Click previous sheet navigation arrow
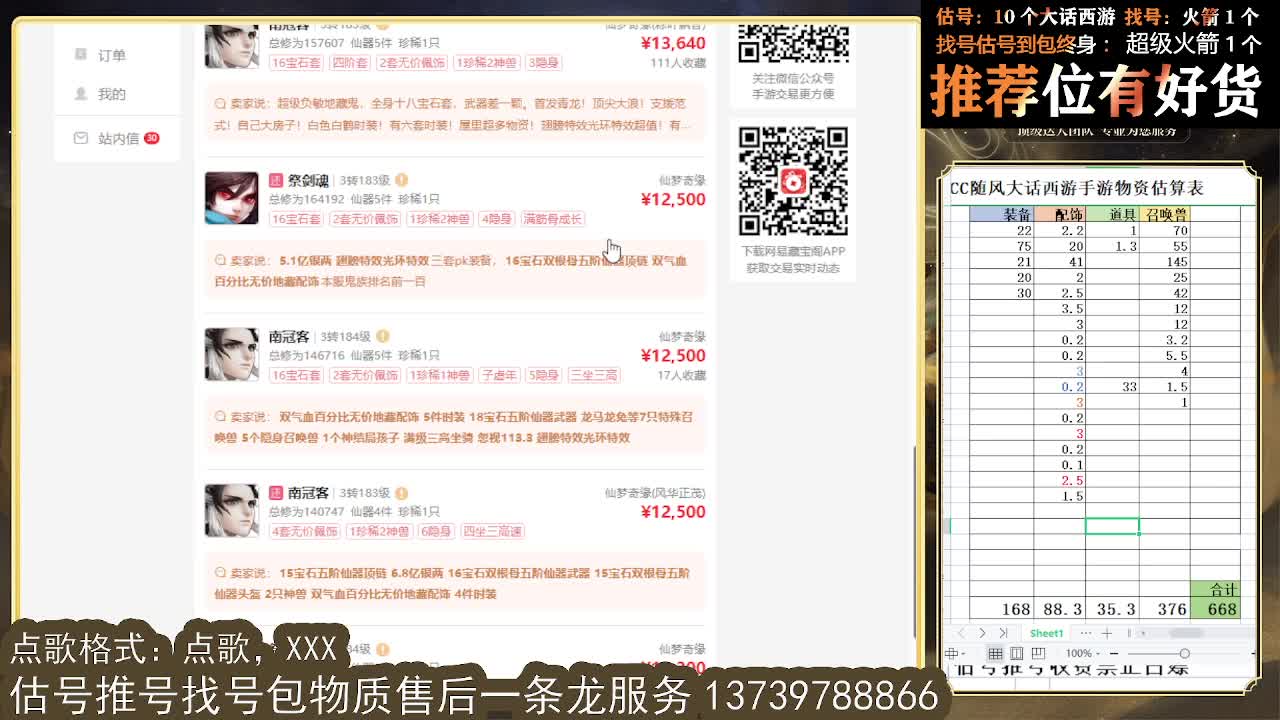Screen dimensions: 1280x720 pyautogui.click(x=962, y=632)
